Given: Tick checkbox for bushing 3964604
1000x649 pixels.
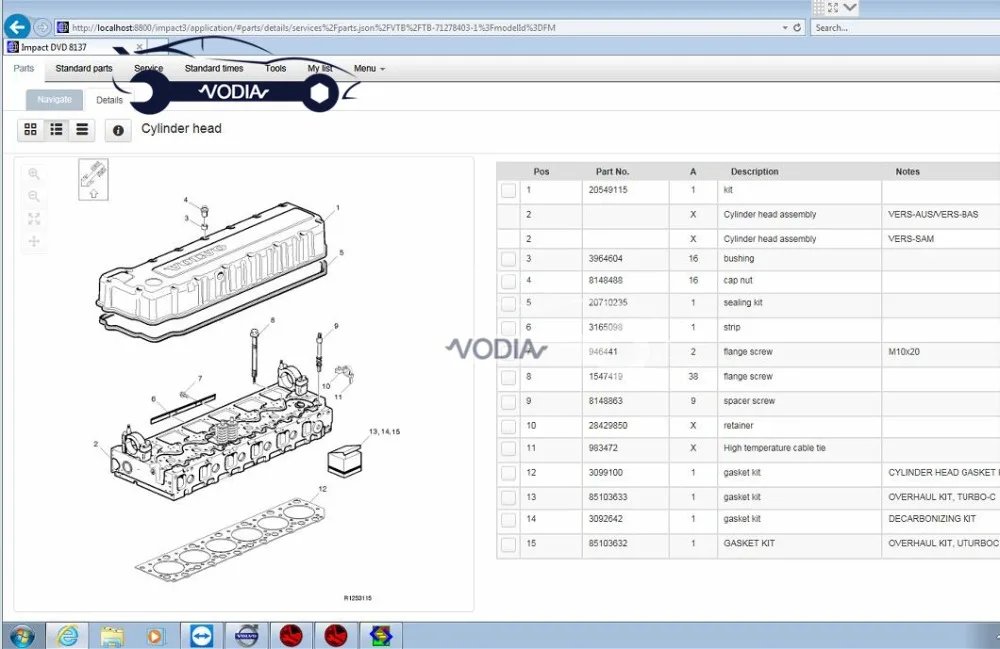Looking at the screenshot, I should point(508,259).
